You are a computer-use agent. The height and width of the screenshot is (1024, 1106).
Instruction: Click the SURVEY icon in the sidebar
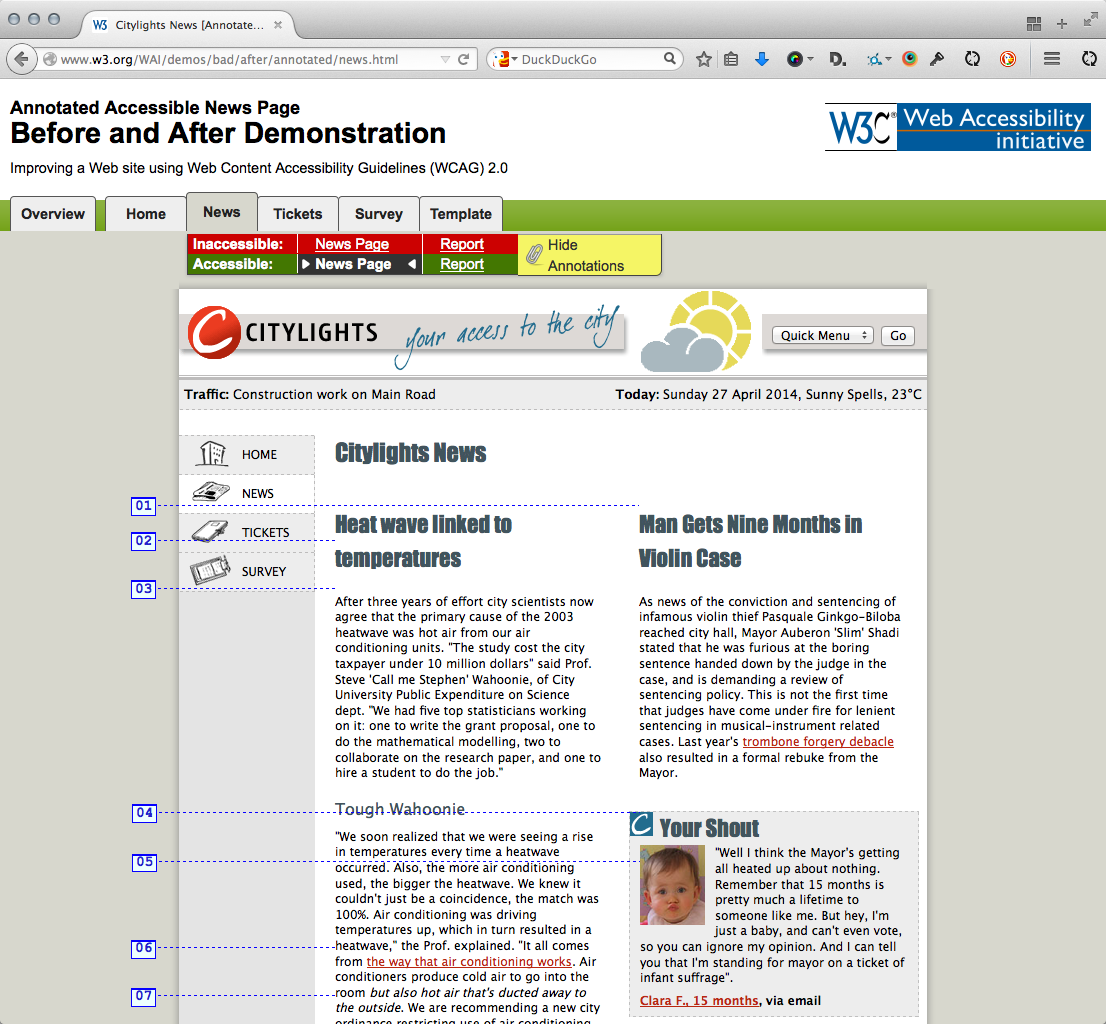(x=209, y=569)
